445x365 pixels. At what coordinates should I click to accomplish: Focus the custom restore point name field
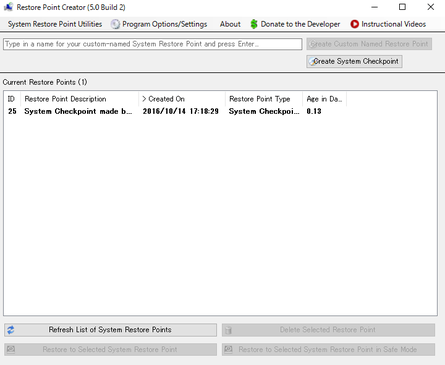click(153, 44)
